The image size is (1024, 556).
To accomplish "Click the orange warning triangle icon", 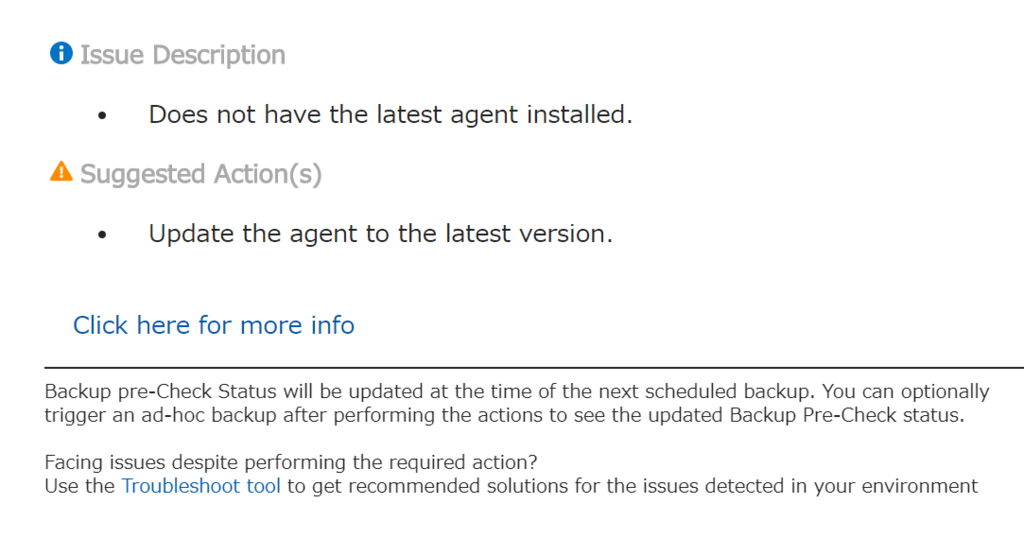I will pyautogui.click(x=61, y=172).
